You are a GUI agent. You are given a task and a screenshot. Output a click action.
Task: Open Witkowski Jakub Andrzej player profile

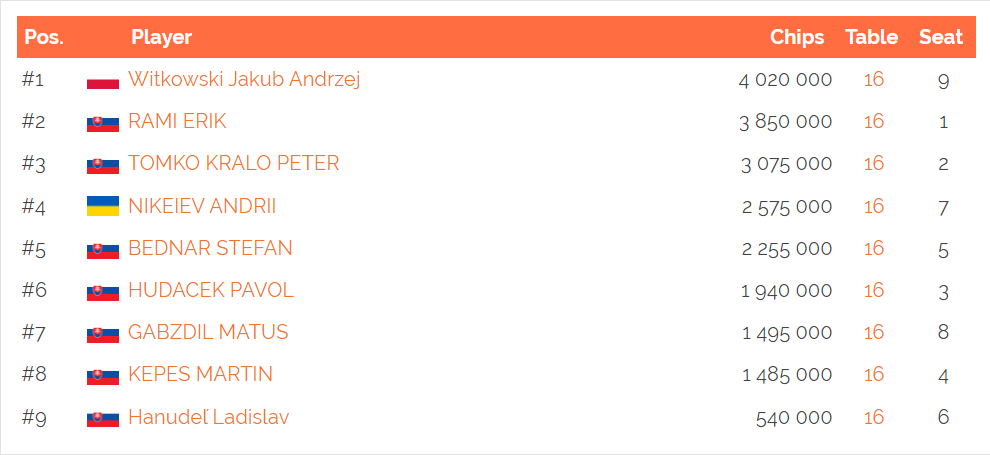pyautogui.click(x=244, y=80)
